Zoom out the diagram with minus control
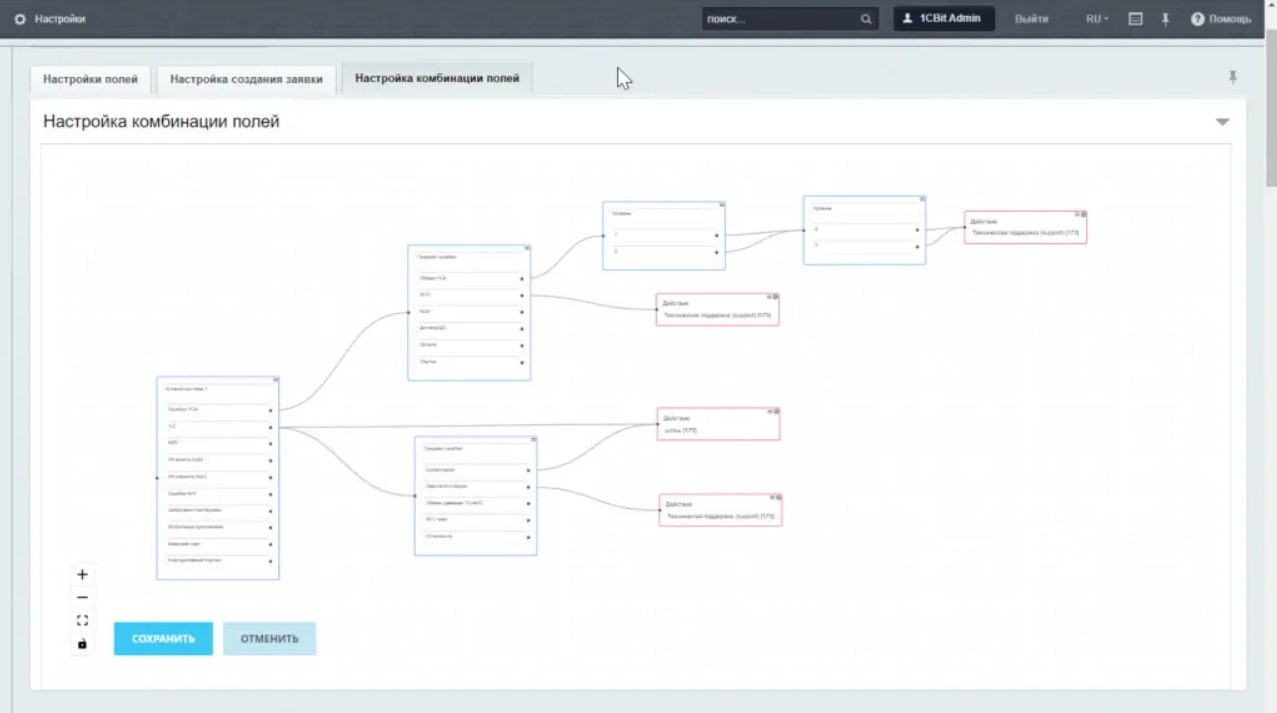Viewport: 1277px width, 713px height. (x=82, y=598)
